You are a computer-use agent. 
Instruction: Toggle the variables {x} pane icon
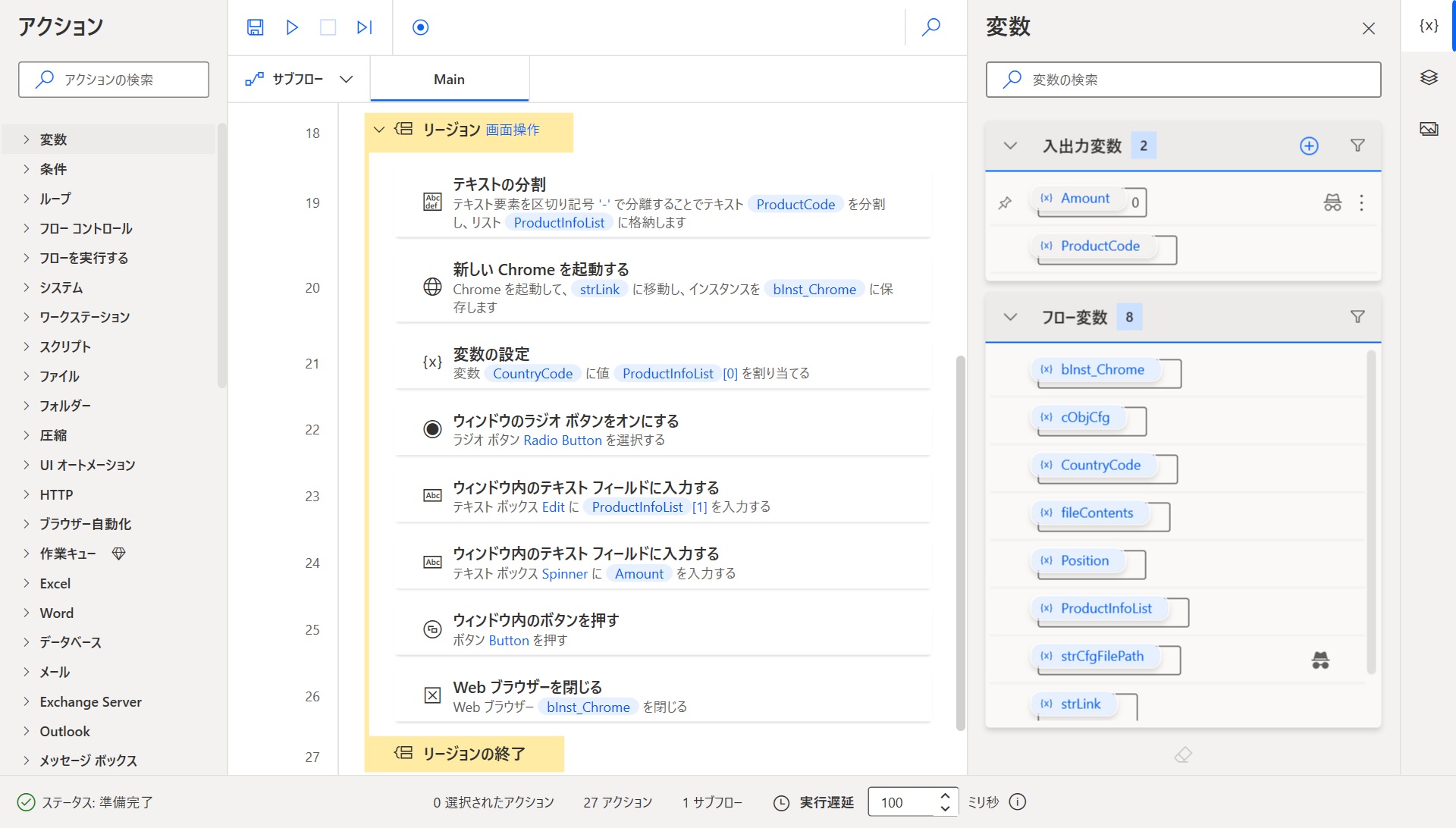(1429, 26)
